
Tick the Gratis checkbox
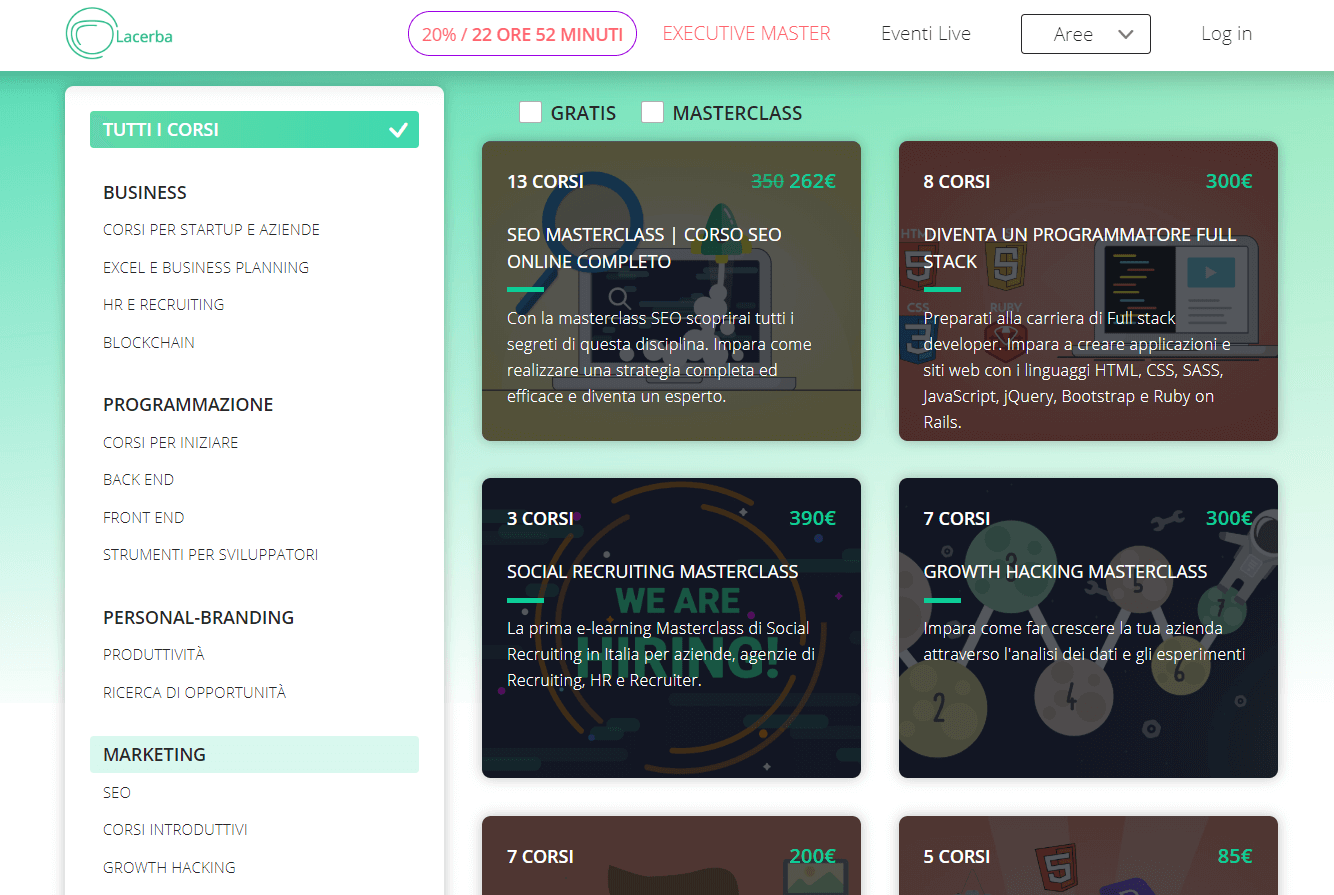530,112
